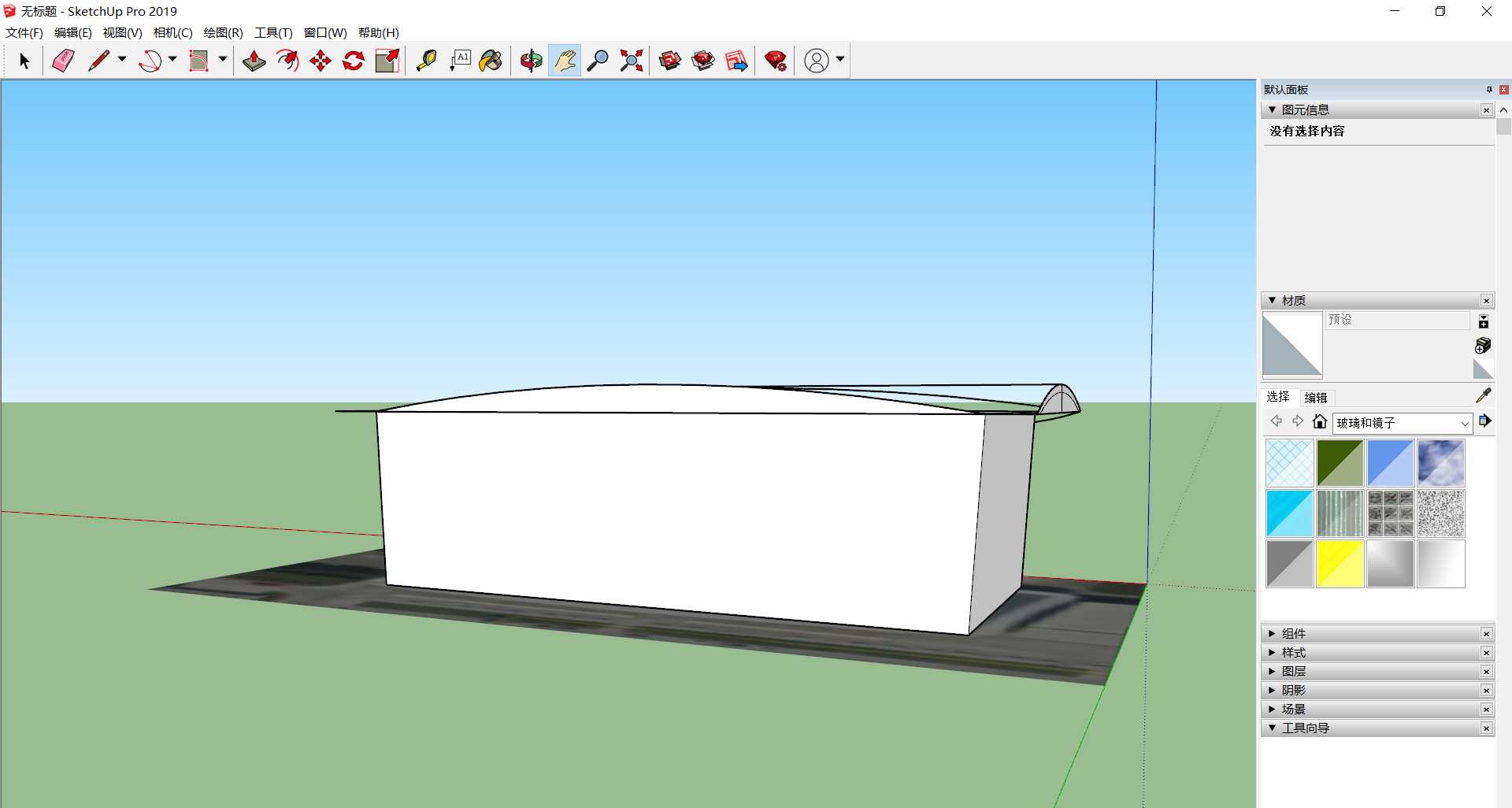1512x808 pixels.
Task: Toggle the secondary selection pane icon
Action: click(1484, 321)
